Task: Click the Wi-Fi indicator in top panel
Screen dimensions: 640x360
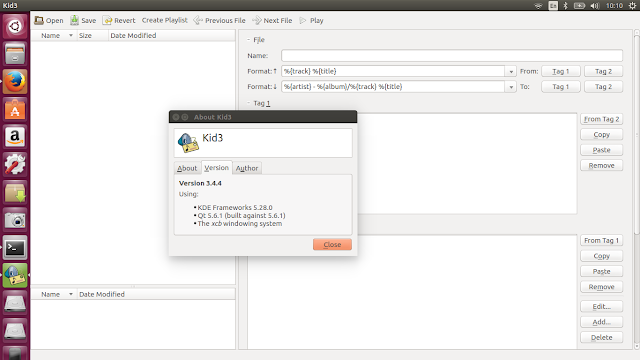Action: click(538, 6)
